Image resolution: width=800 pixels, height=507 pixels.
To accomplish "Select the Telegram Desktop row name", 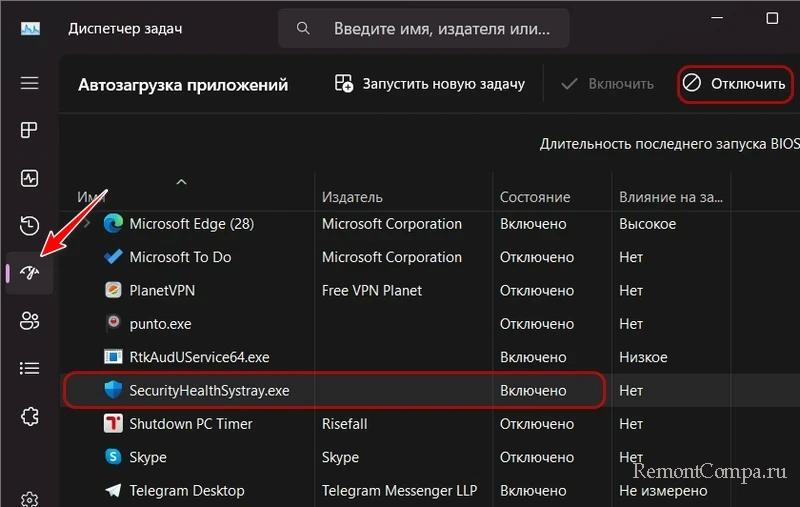I will 187,490.
